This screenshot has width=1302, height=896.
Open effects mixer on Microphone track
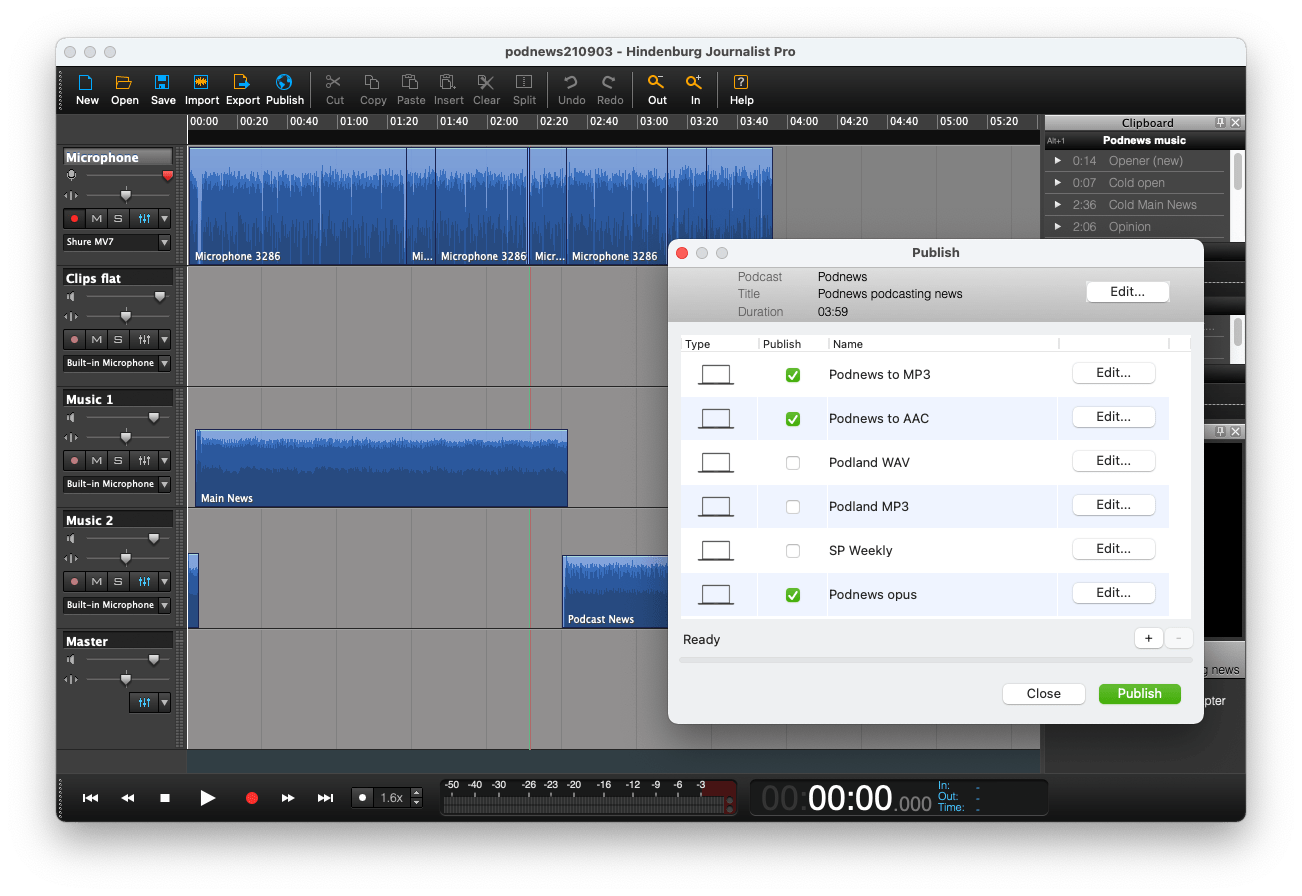point(144,218)
